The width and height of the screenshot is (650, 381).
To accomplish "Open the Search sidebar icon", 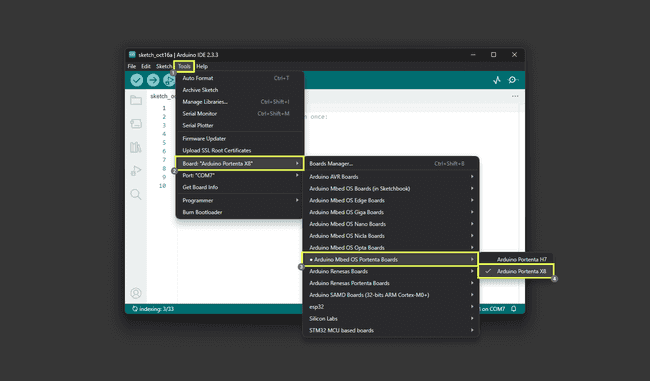I will [x=136, y=194].
